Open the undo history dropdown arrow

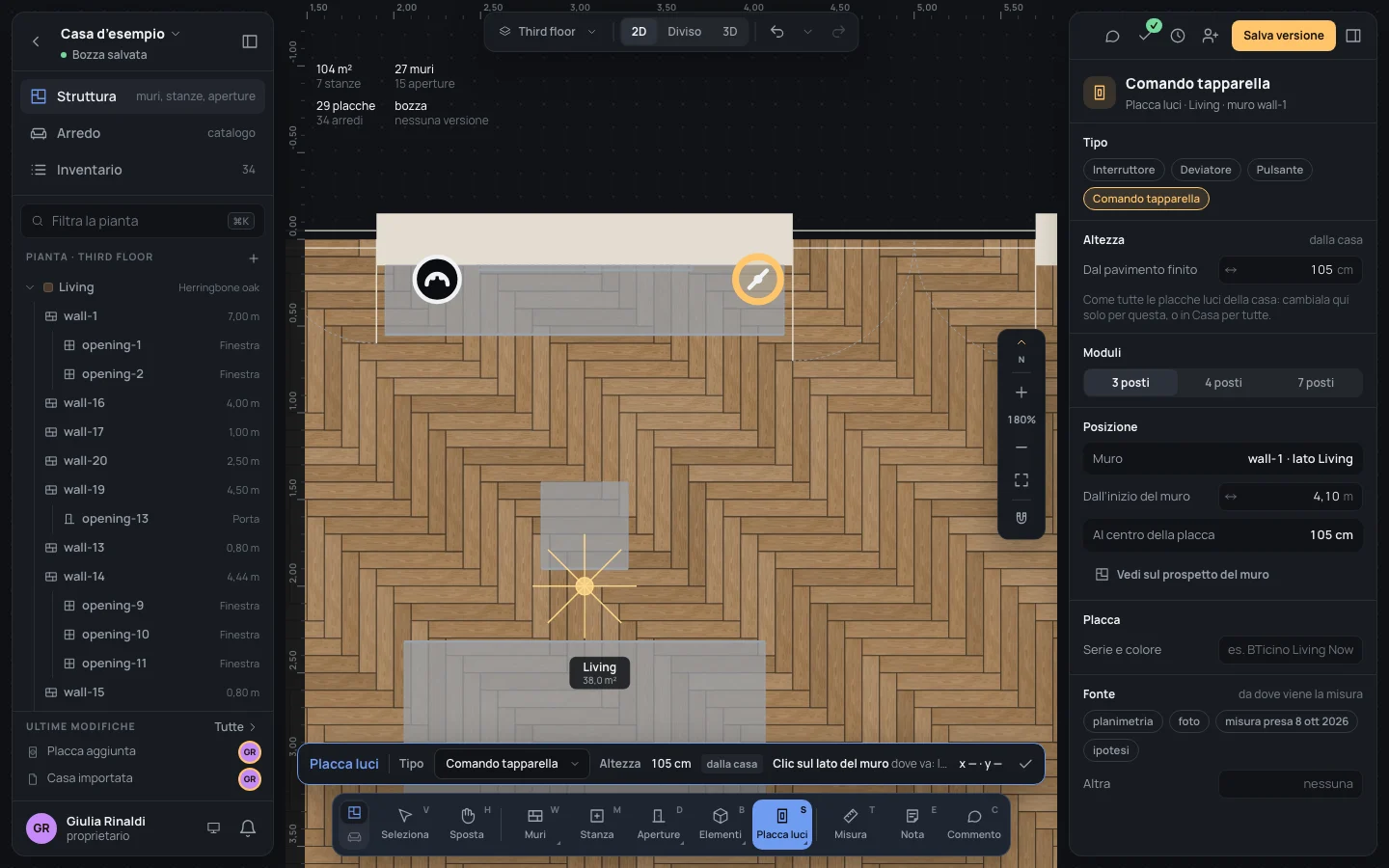coord(807,32)
